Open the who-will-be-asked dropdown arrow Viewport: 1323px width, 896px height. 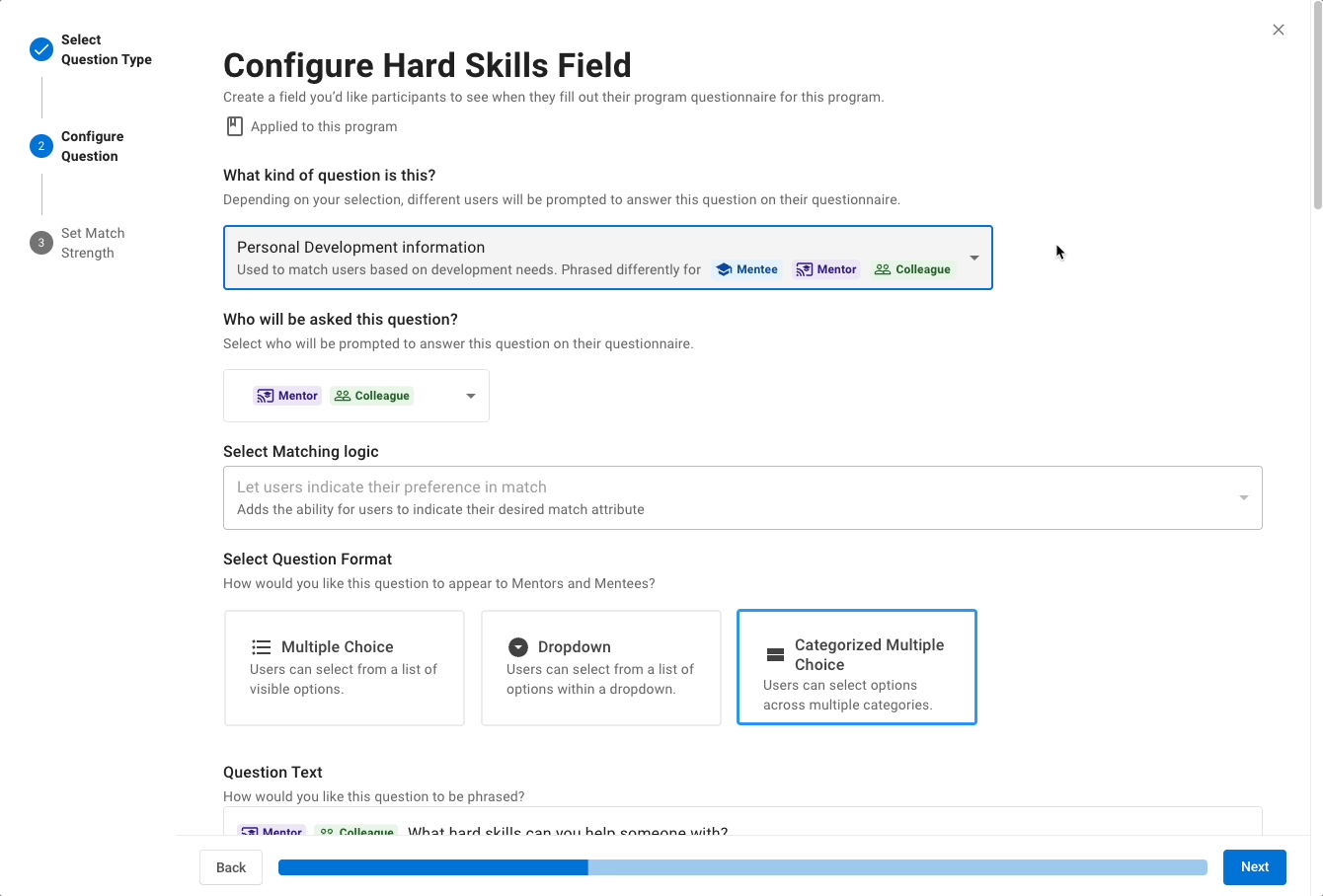(x=471, y=396)
